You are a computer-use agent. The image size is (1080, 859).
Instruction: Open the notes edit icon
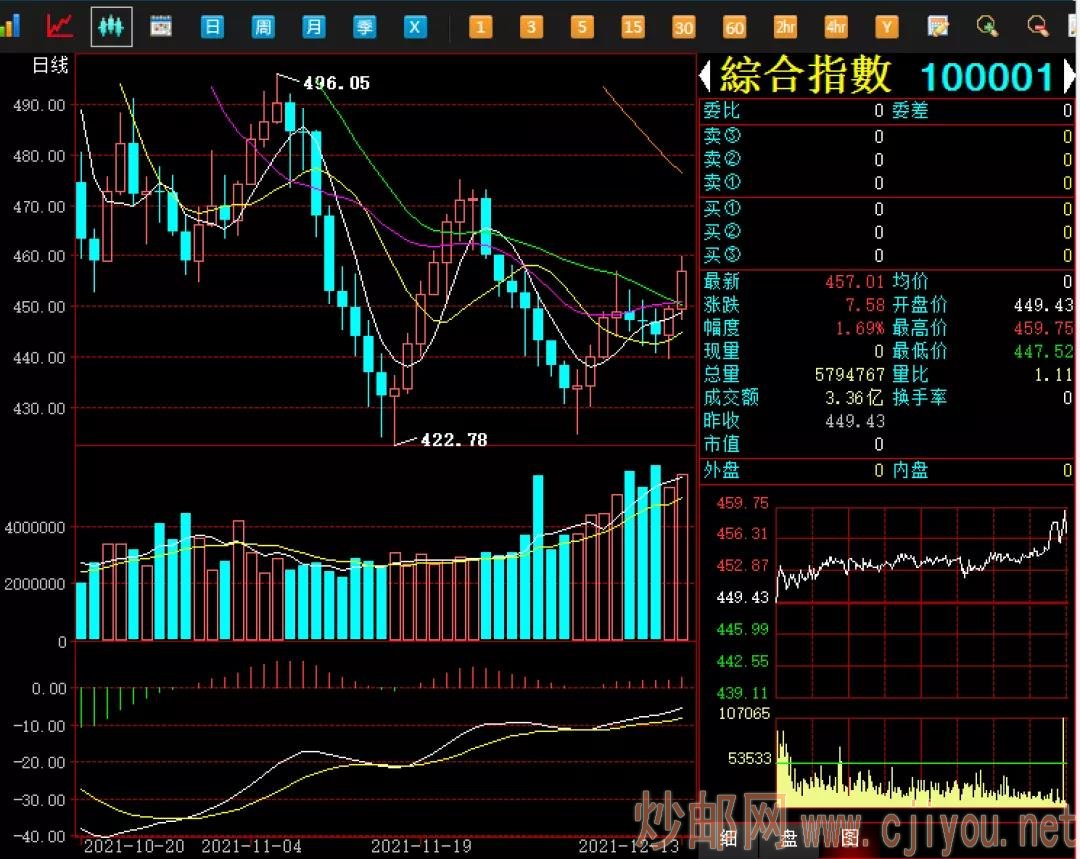[x=937, y=27]
